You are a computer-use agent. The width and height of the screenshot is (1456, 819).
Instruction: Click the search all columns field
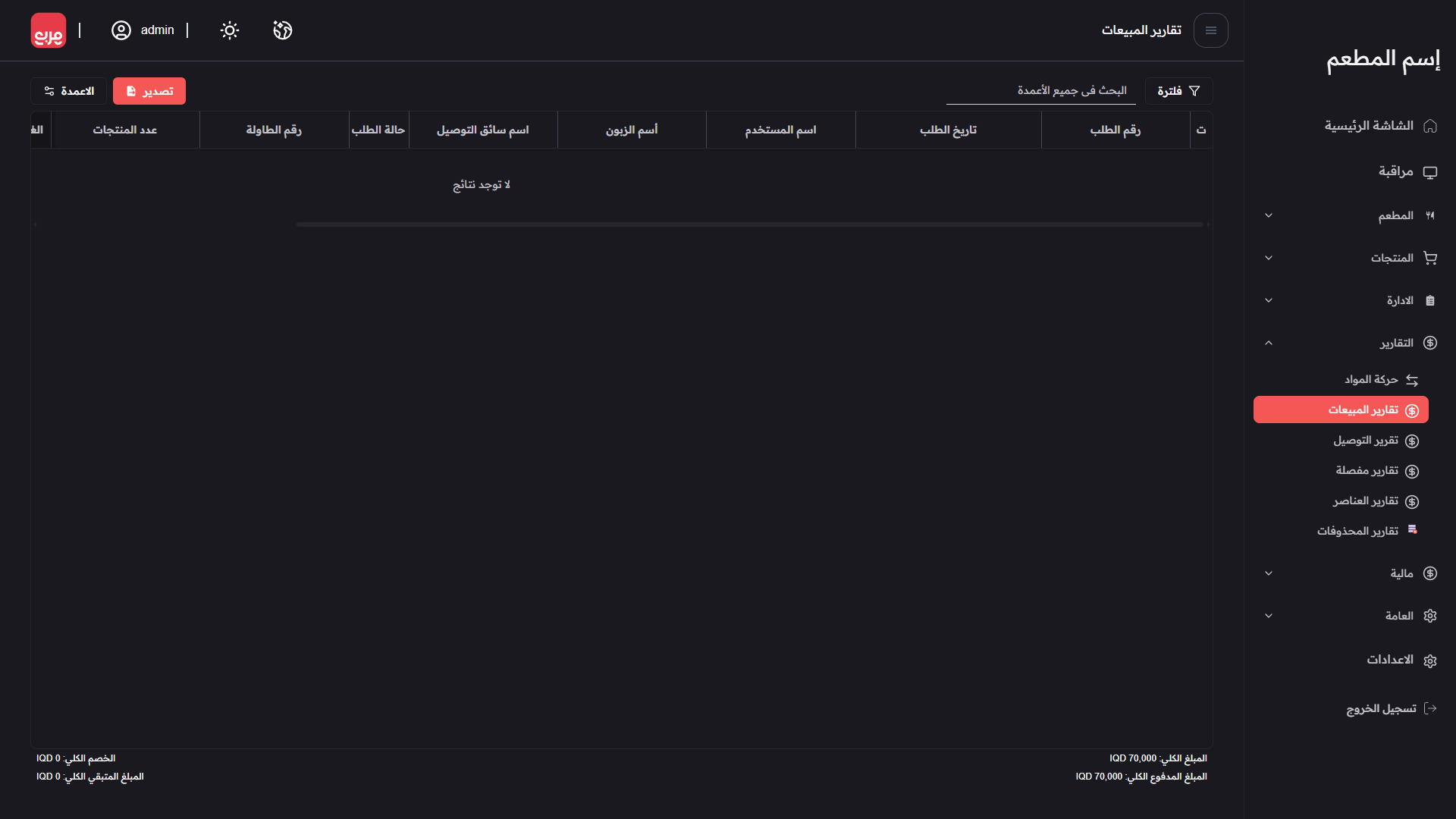[x=1040, y=91]
